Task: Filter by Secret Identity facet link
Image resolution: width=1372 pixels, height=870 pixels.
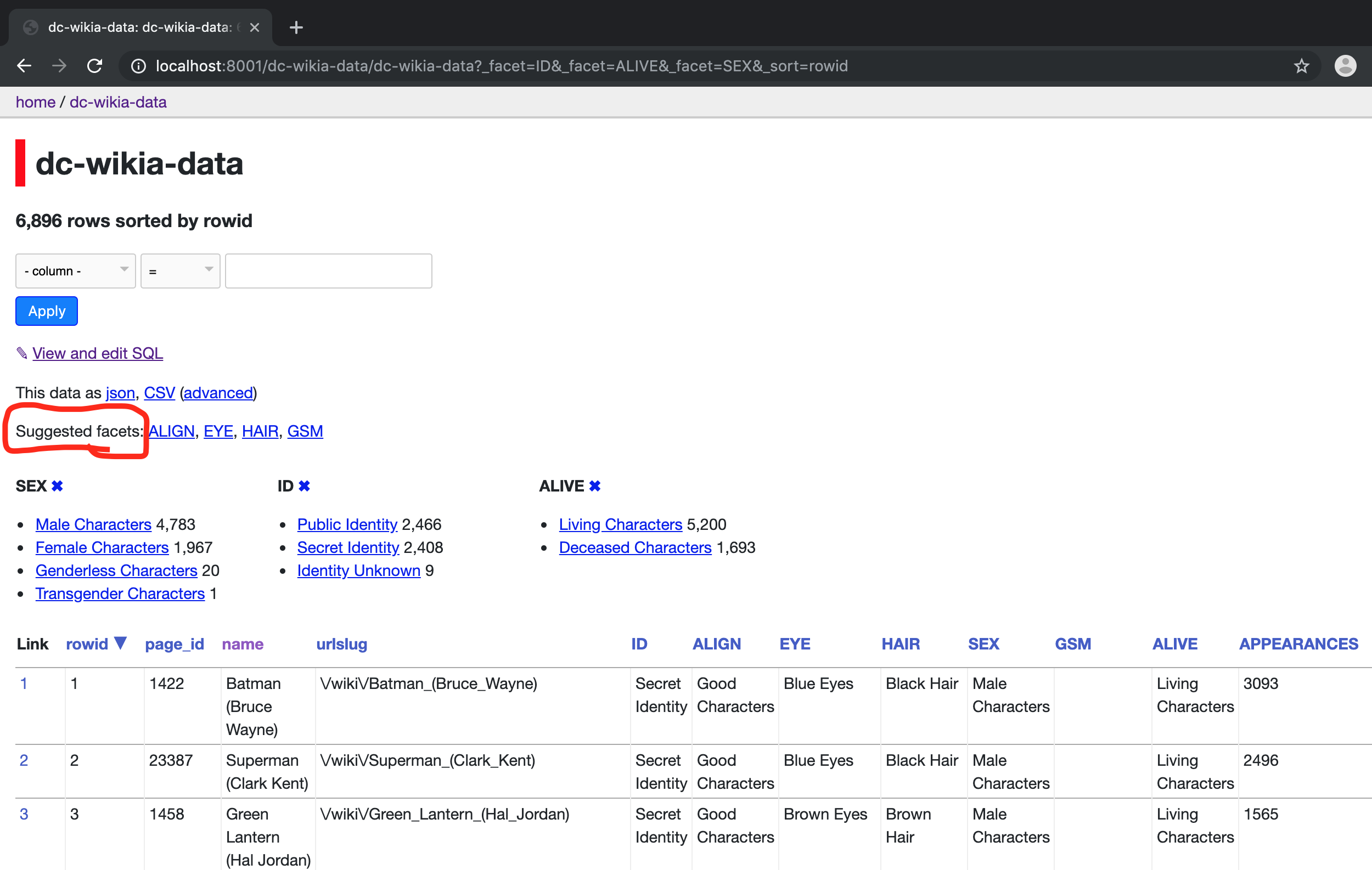Action: 347,547
